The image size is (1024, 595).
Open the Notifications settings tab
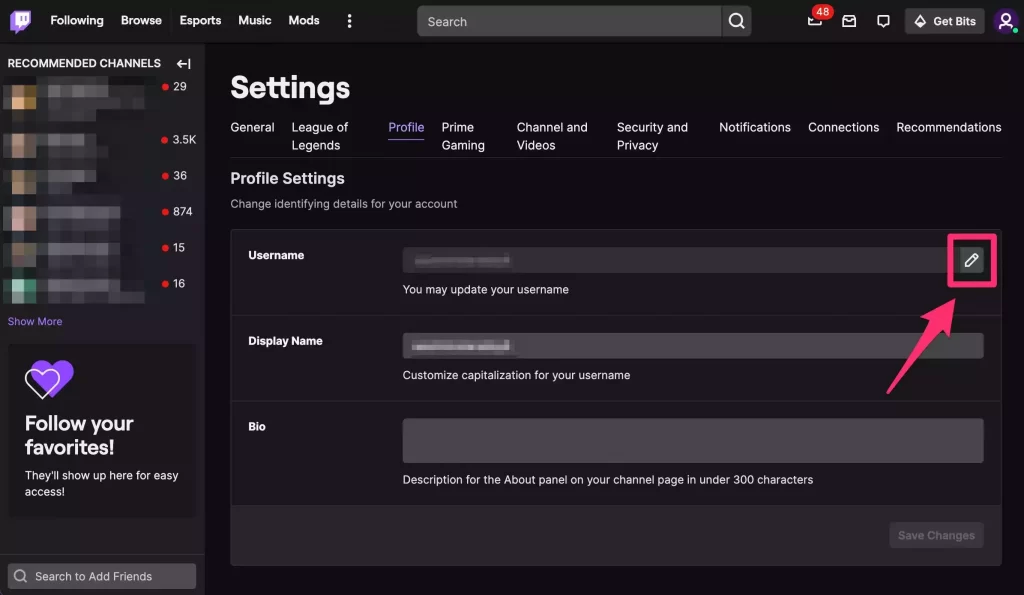pyautogui.click(x=754, y=127)
